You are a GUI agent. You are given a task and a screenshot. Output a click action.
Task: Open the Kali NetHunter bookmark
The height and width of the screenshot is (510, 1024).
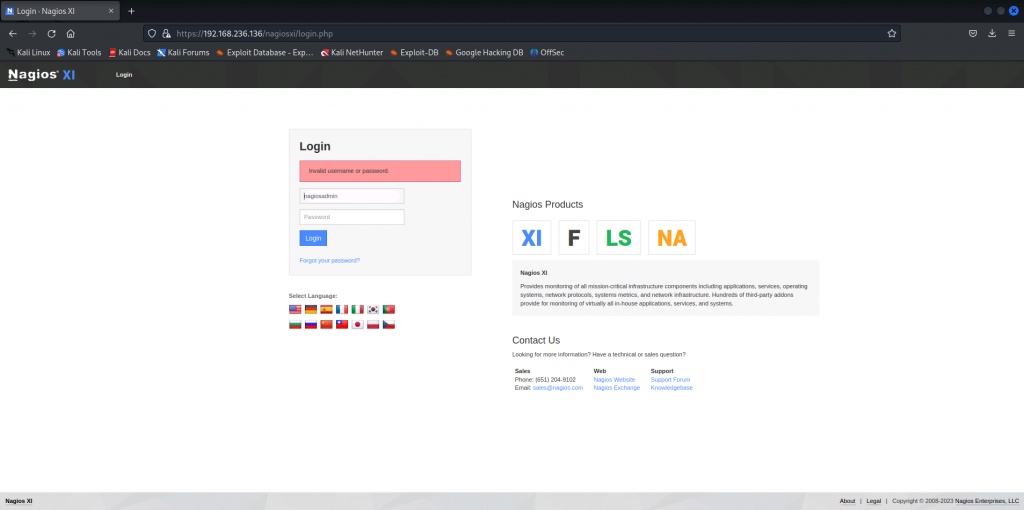(352, 52)
